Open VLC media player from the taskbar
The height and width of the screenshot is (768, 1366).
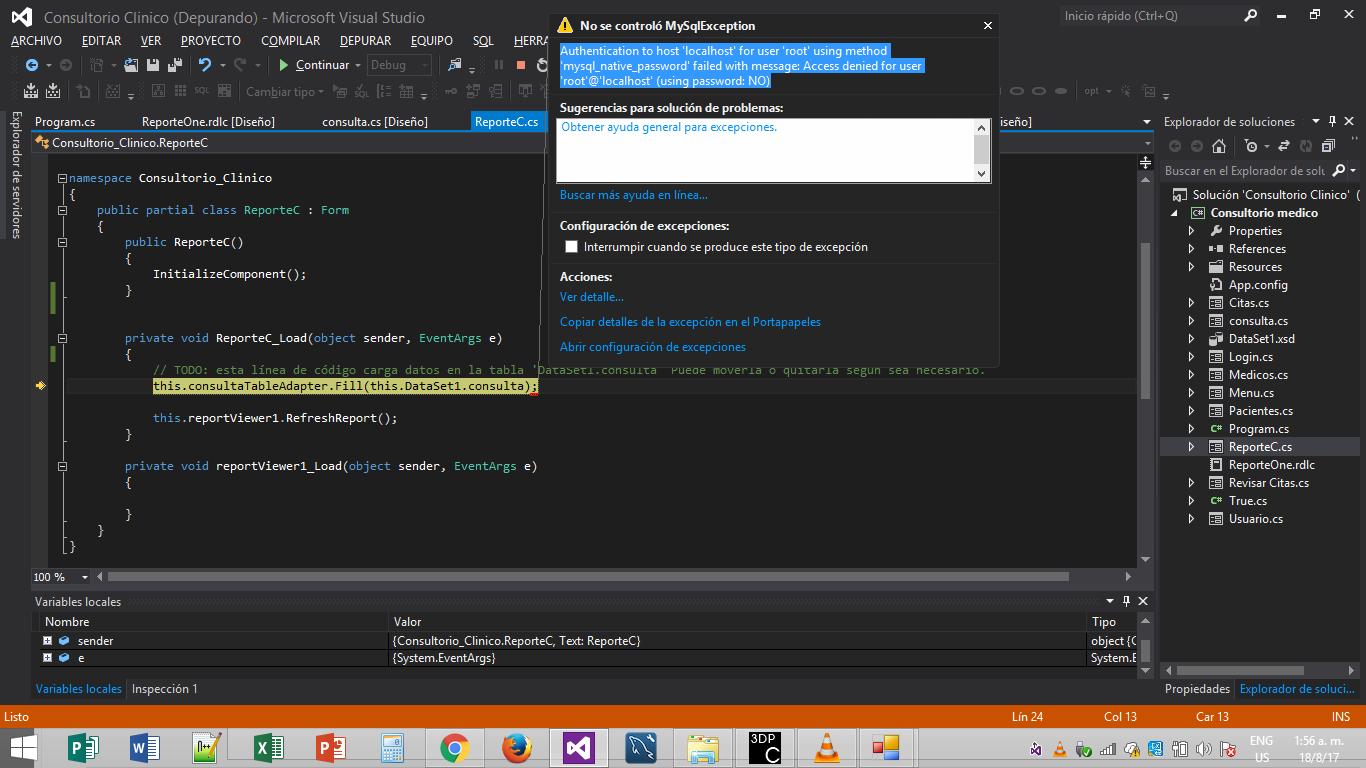tap(827, 748)
